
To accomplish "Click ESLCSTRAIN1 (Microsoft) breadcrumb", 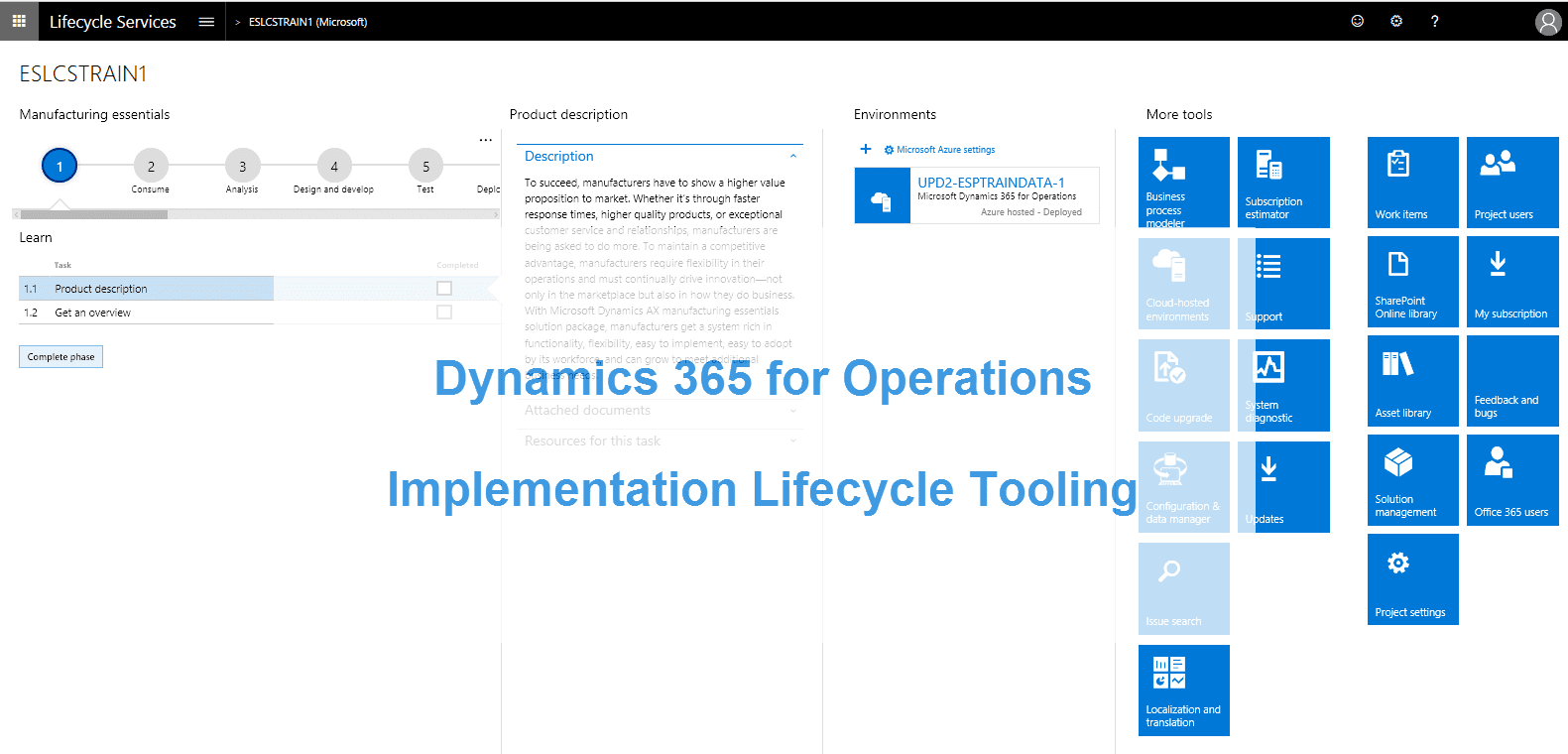I will click(308, 22).
